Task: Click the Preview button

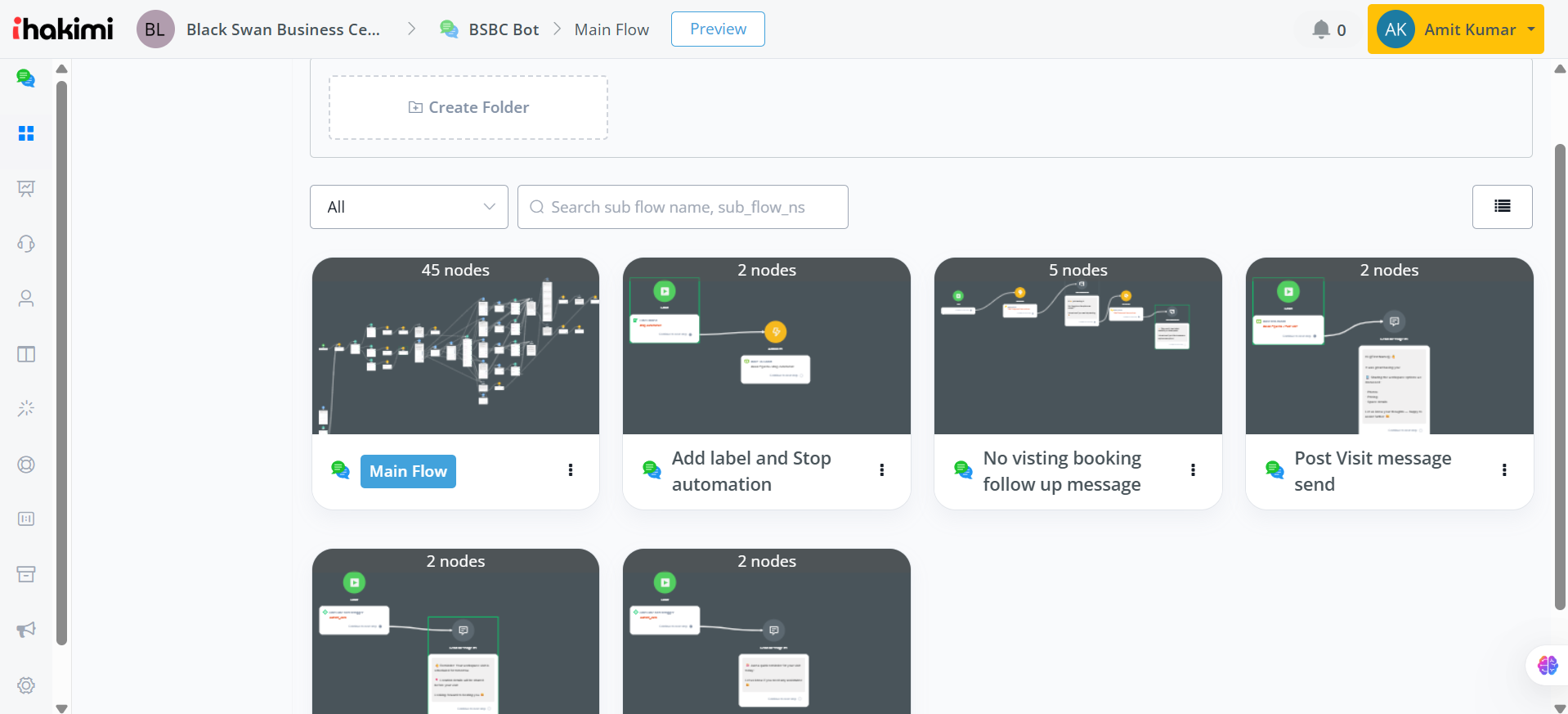Action: (718, 29)
